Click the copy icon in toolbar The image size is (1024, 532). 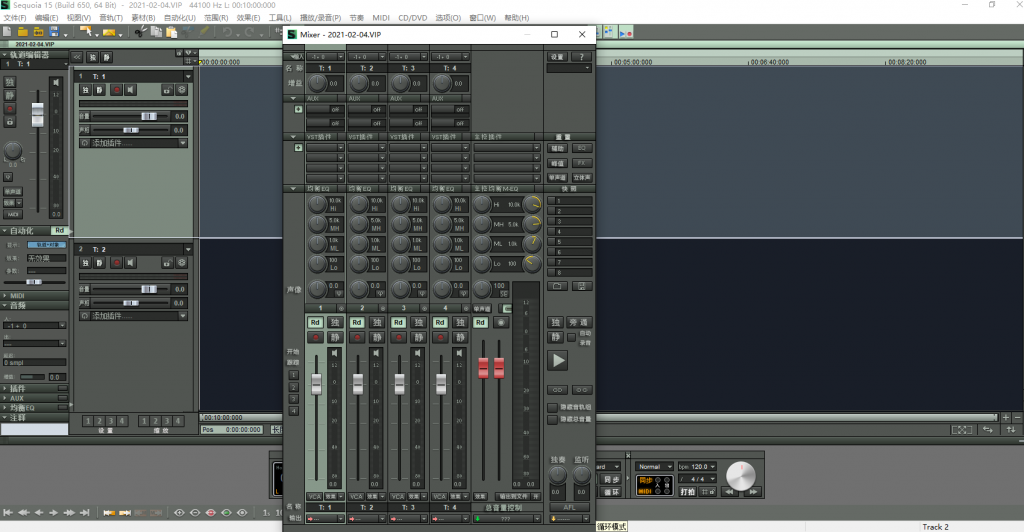click(x=156, y=31)
